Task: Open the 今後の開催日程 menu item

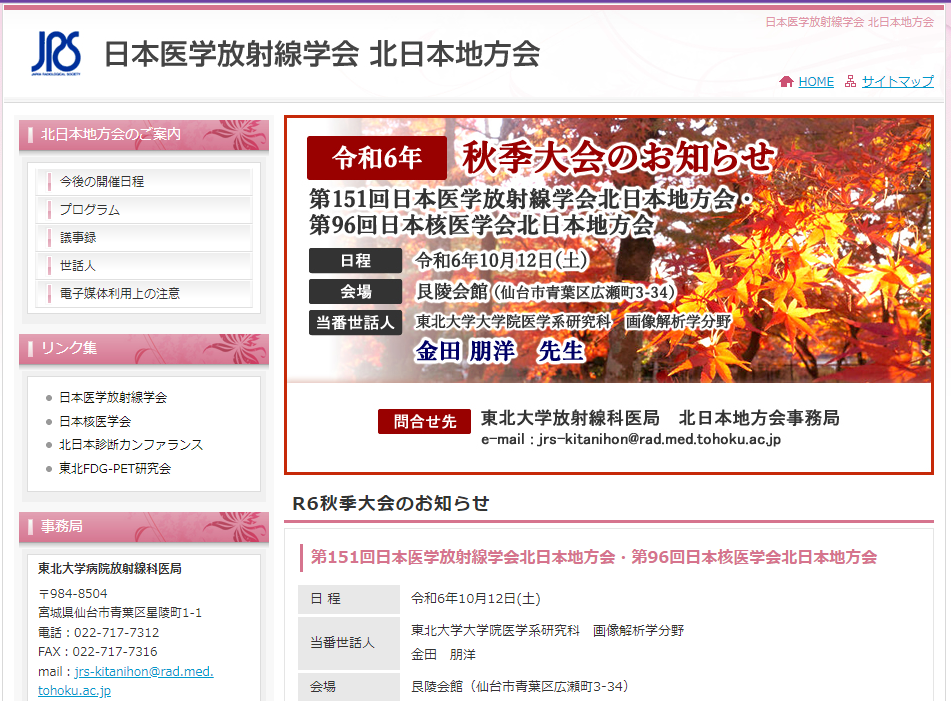Action: click(x=144, y=181)
